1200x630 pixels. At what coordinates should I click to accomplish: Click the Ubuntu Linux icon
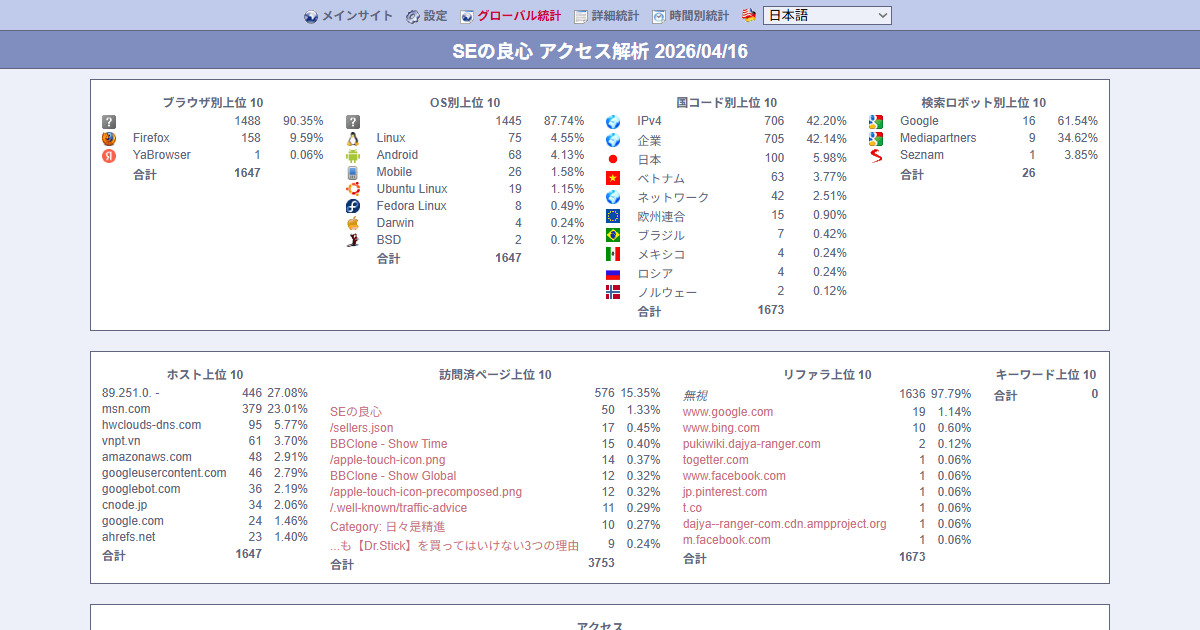click(x=352, y=189)
